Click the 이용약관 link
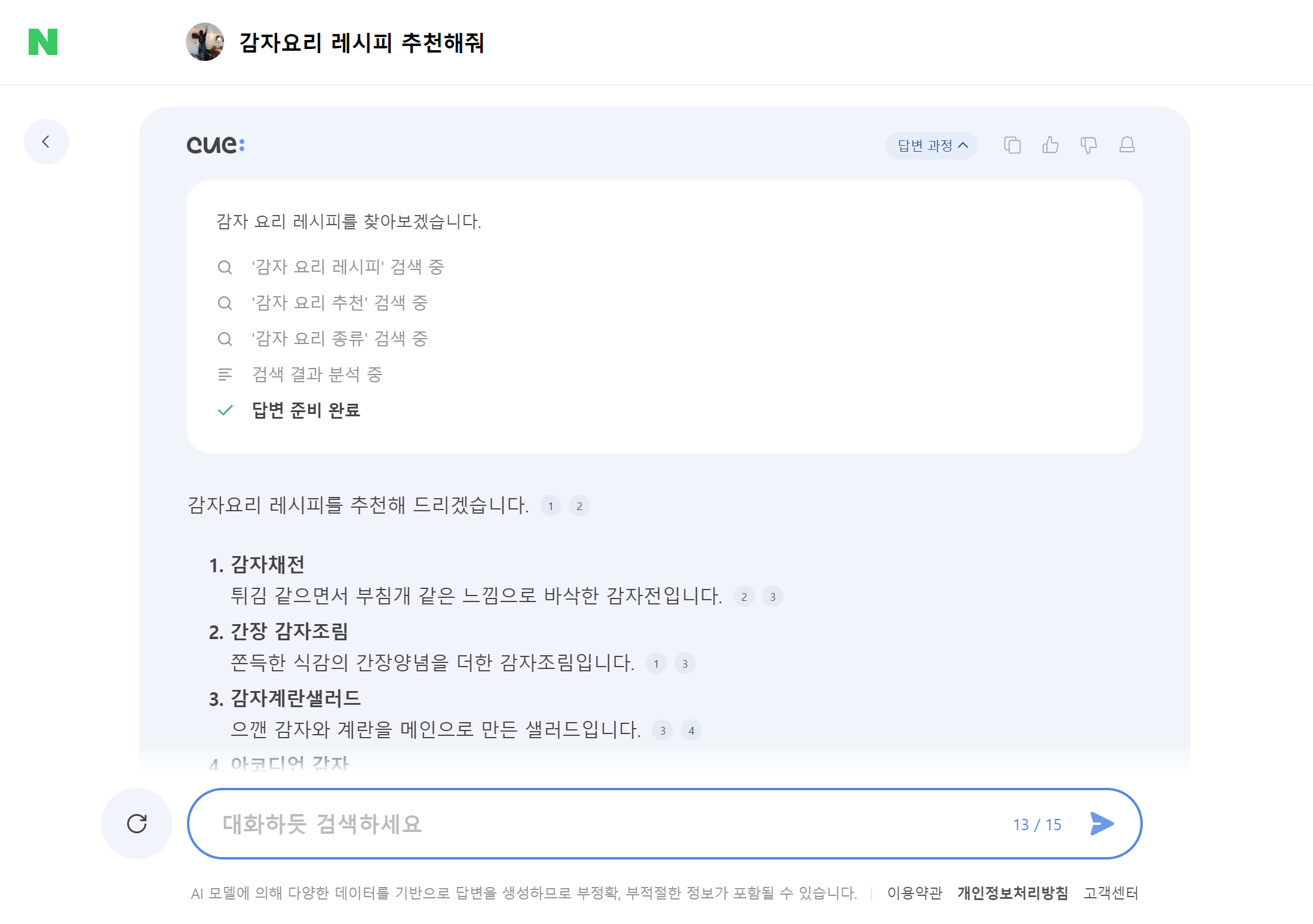The height and width of the screenshot is (924, 1313). coord(914,893)
